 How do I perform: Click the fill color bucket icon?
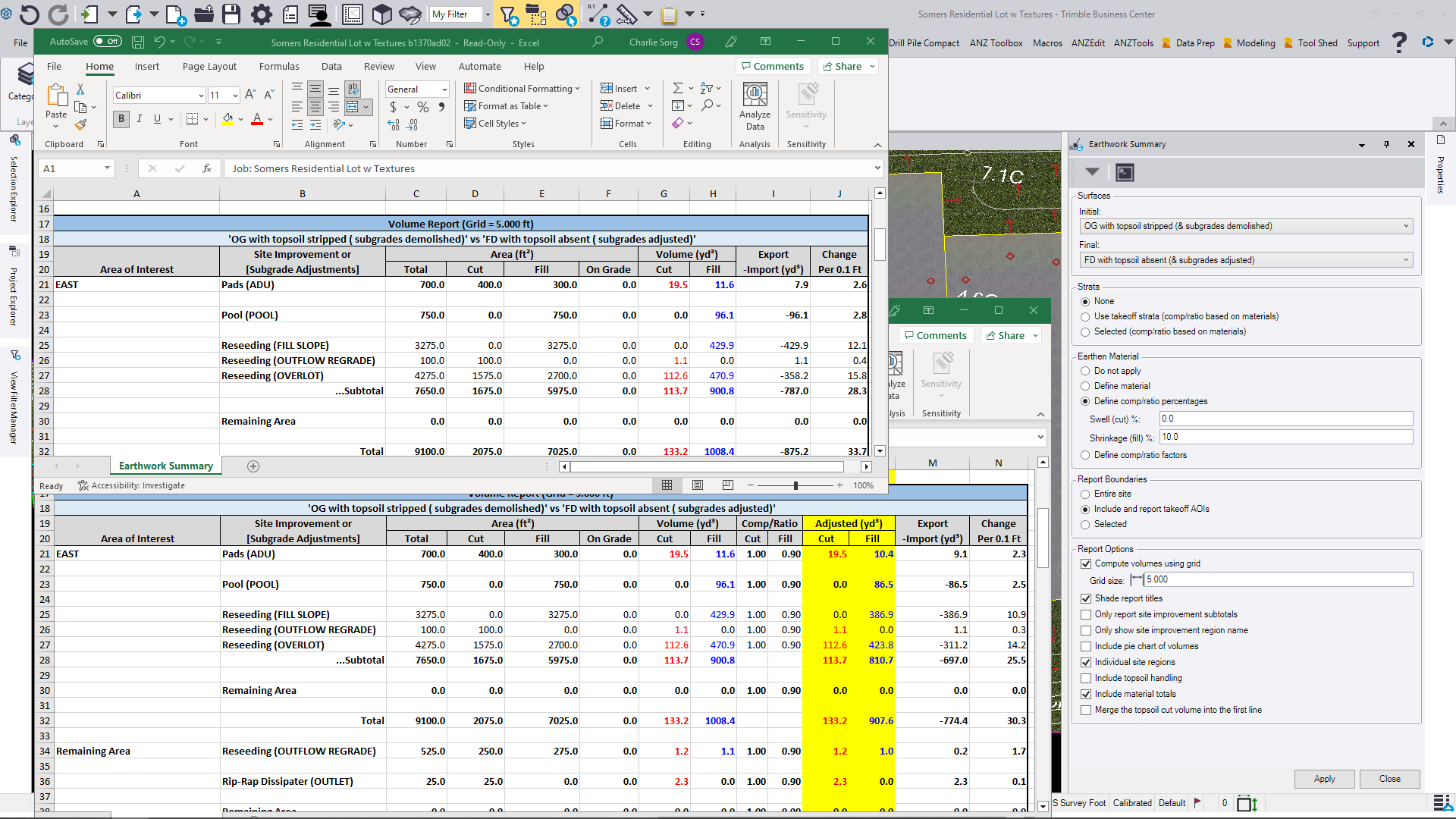[x=227, y=119]
